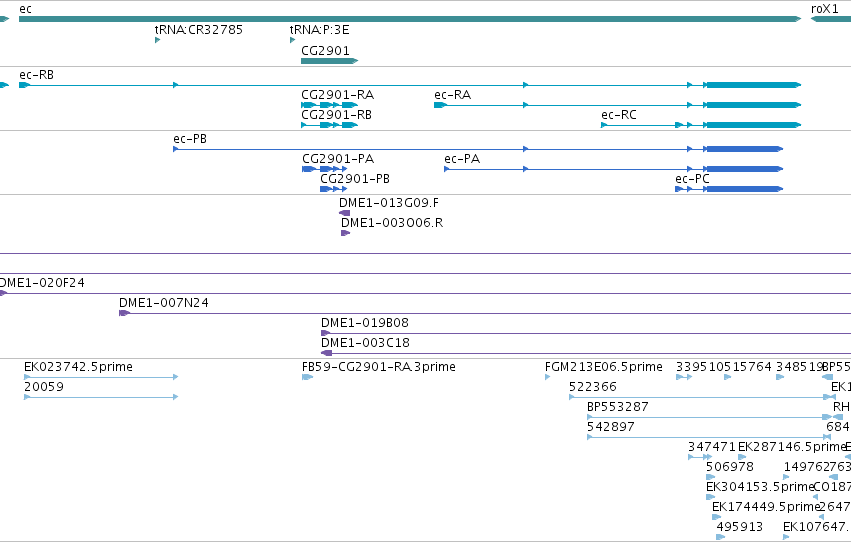Select the ec-RB transcript label

click(36, 75)
